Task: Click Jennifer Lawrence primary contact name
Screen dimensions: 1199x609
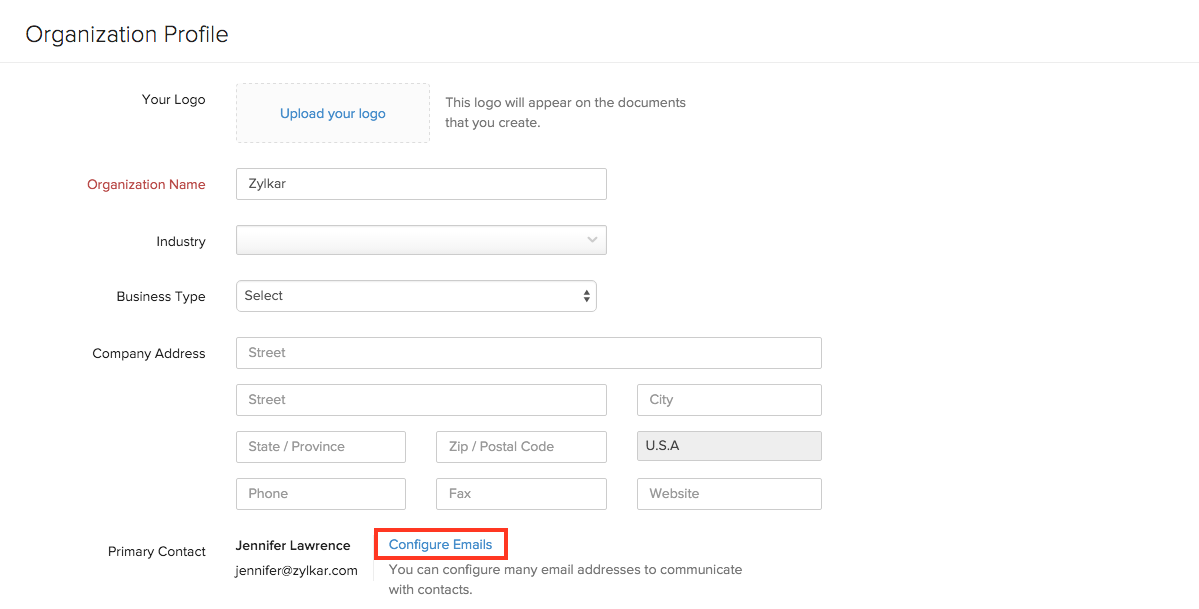Action: click(x=292, y=545)
